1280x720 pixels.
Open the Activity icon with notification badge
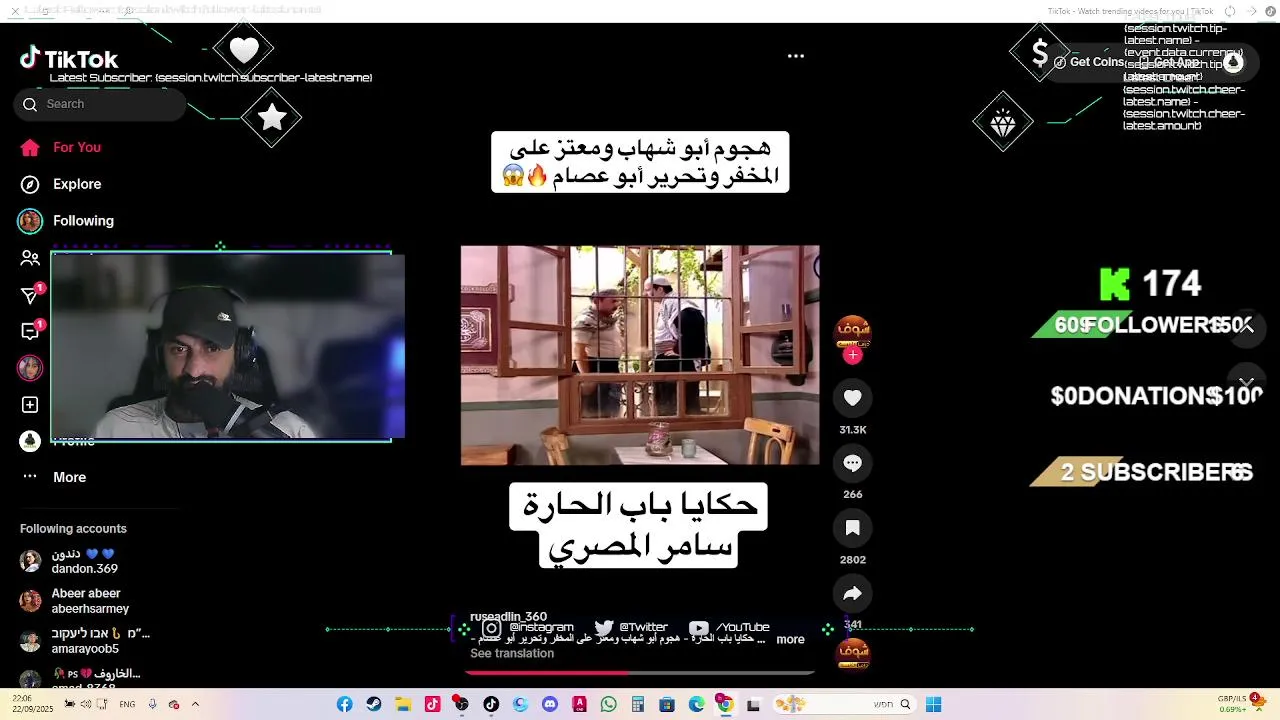pyautogui.click(x=30, y=295)
